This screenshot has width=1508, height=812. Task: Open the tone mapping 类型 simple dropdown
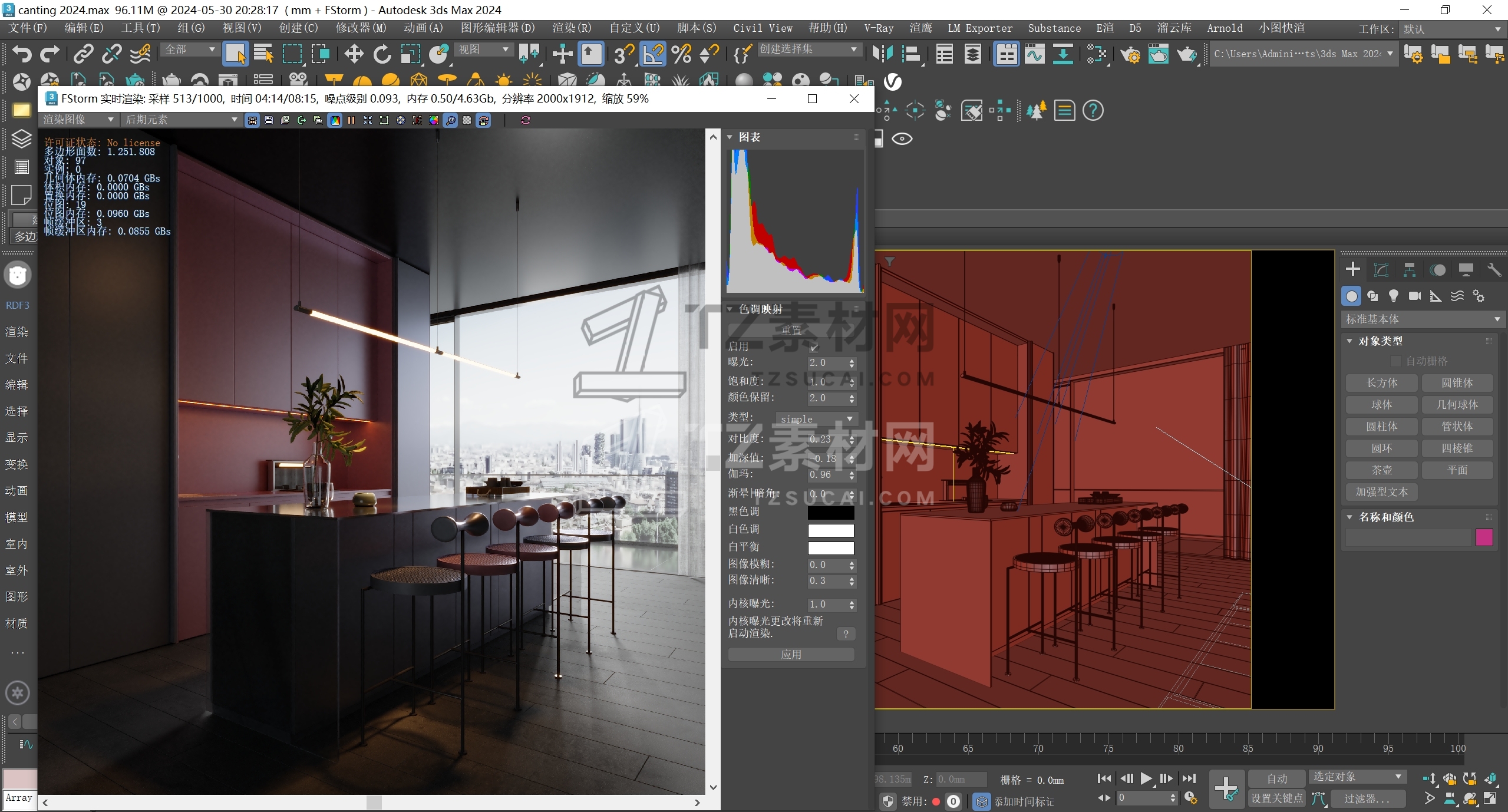tap(816, 419)
